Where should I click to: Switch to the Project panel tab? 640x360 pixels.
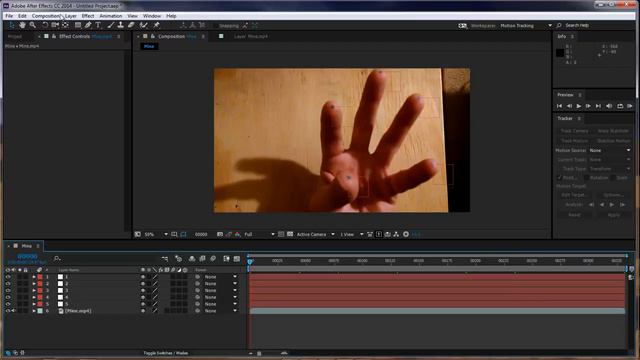15,36
